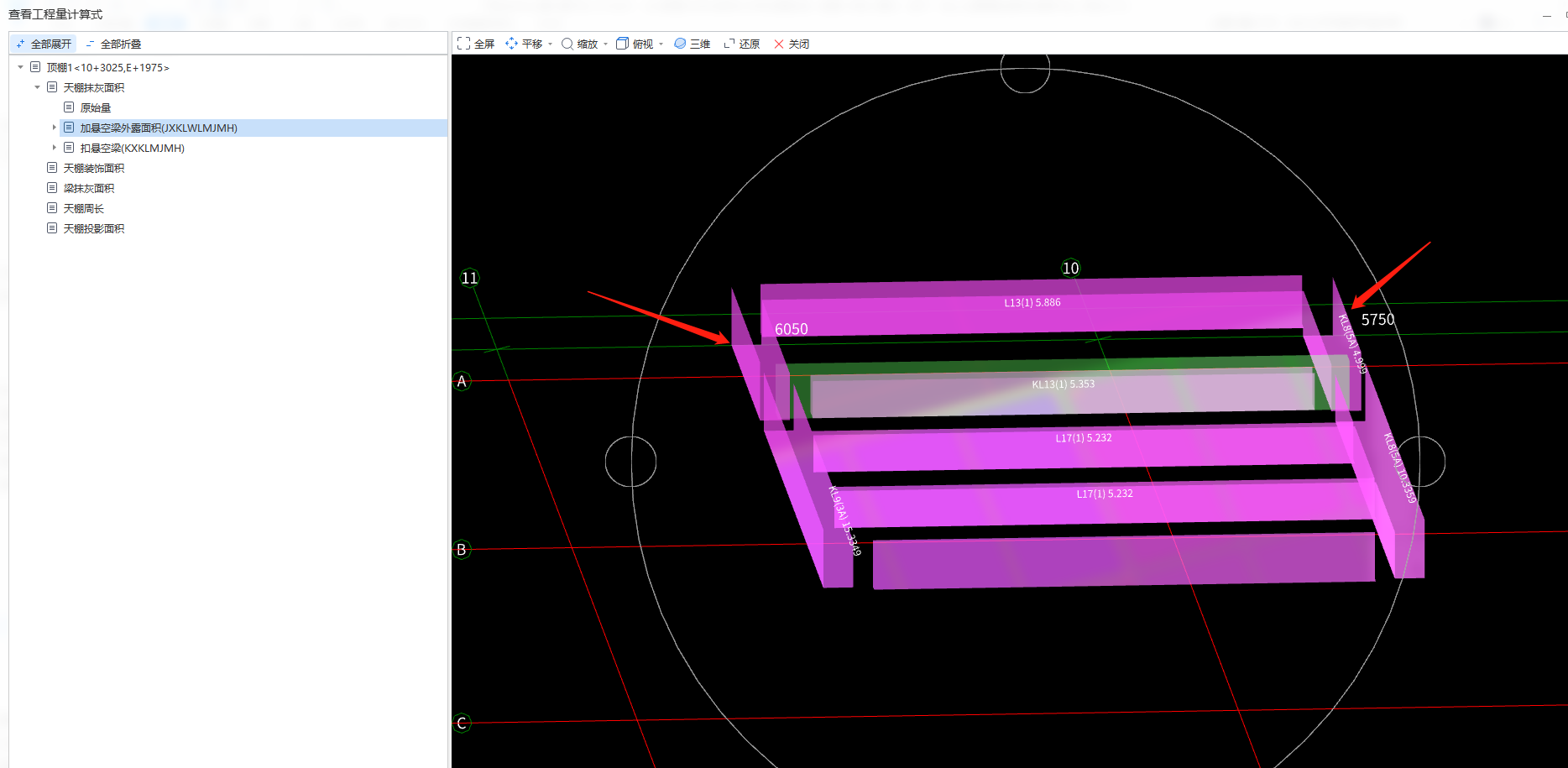Click the 俯视 top view icon

pyautogui.click(x=622, y=44)
